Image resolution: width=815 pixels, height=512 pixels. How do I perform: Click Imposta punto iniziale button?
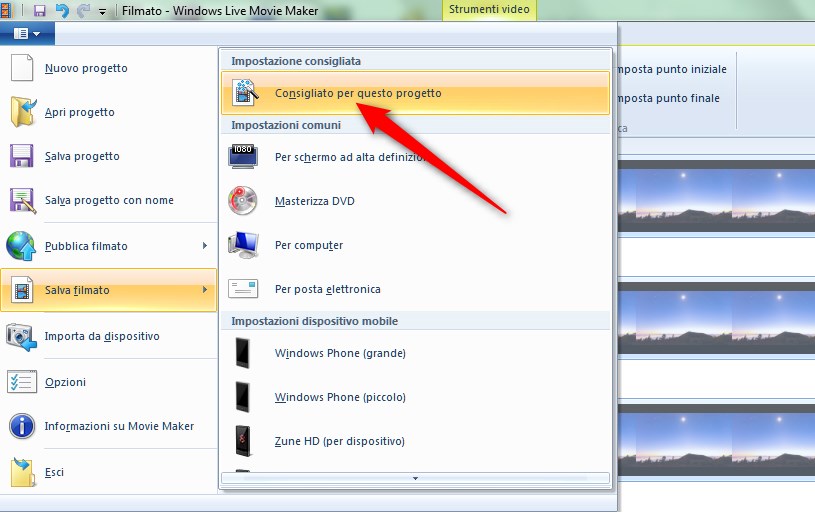click(672, 69)
